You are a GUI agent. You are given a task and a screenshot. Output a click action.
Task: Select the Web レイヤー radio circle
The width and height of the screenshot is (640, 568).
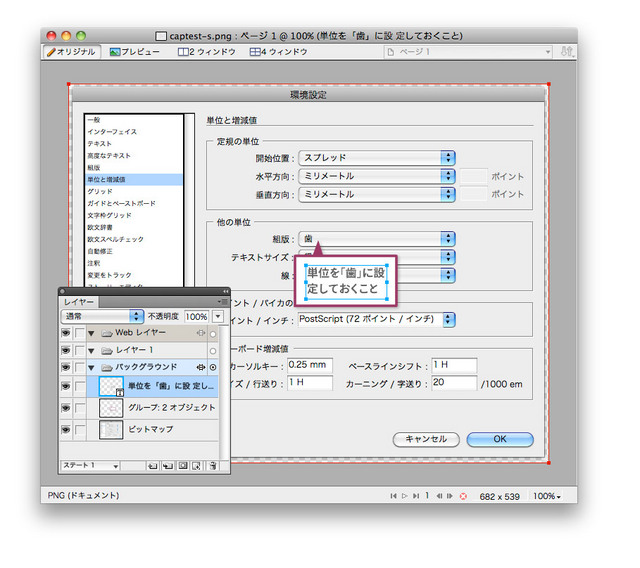[x=213, y=334]
